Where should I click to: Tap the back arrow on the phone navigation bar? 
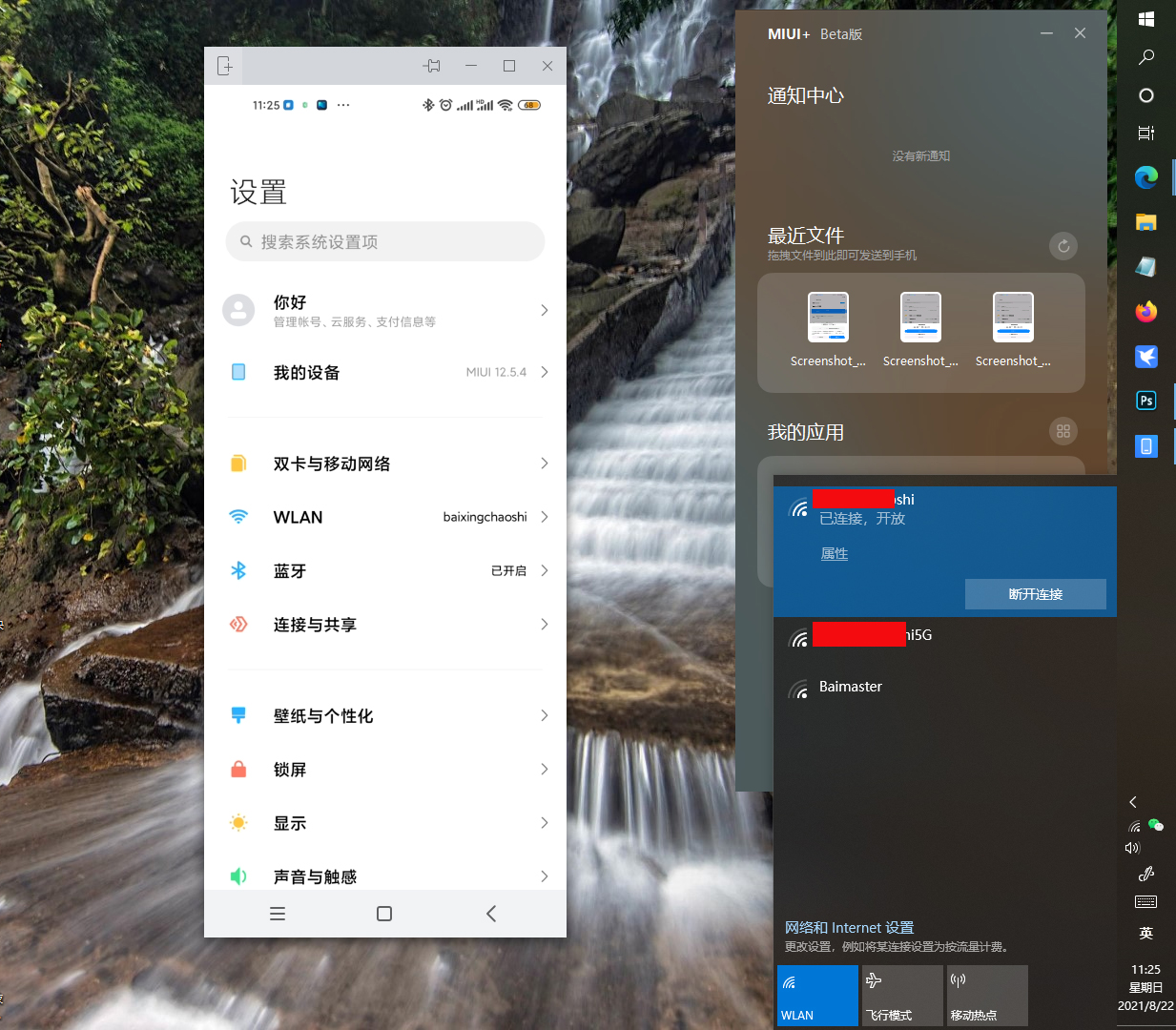(x=490, y=913)
